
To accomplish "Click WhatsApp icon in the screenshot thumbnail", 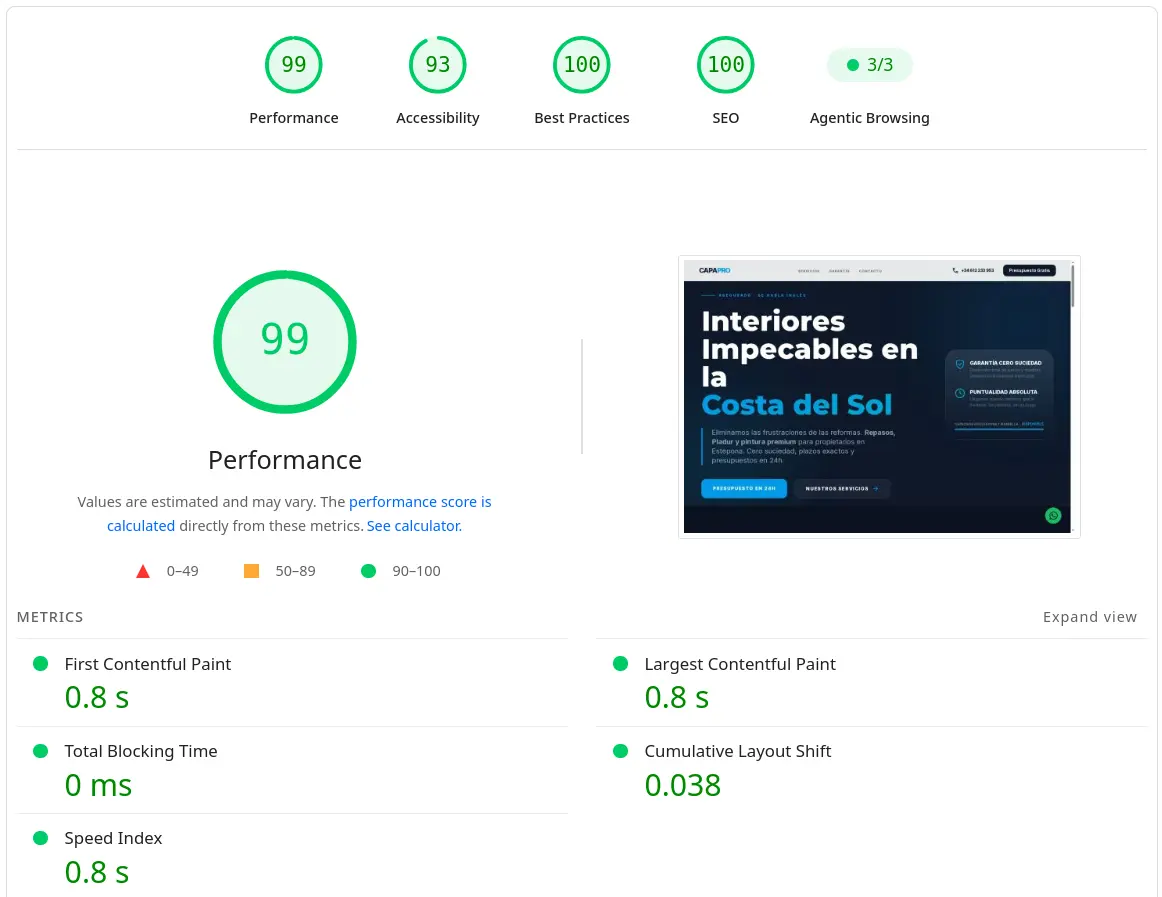I will [1052, 515].
